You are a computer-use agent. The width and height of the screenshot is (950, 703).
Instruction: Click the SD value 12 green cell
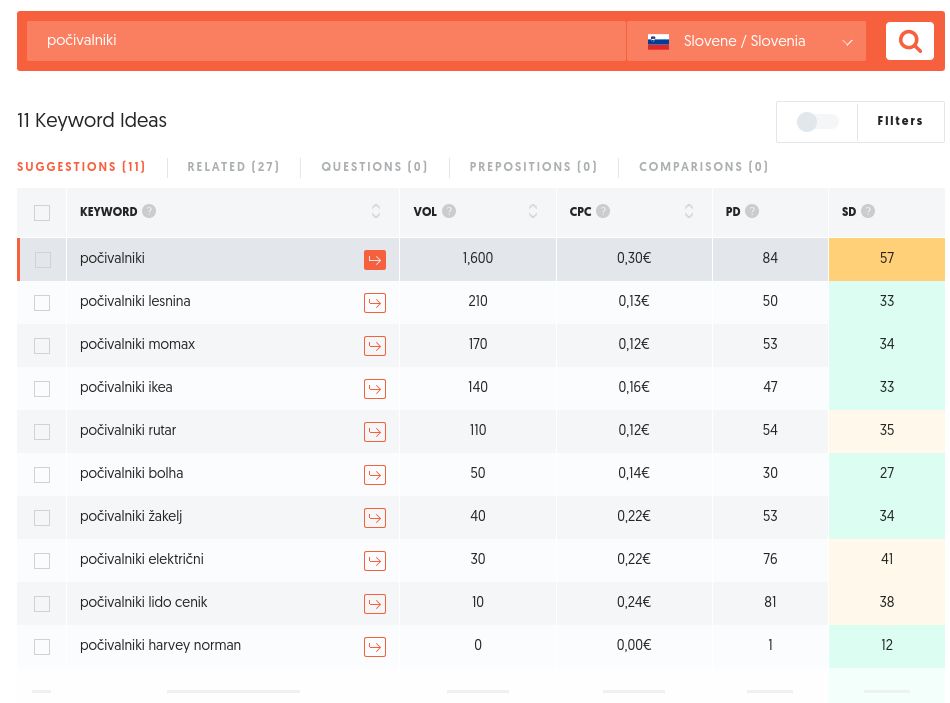(886, 646)
